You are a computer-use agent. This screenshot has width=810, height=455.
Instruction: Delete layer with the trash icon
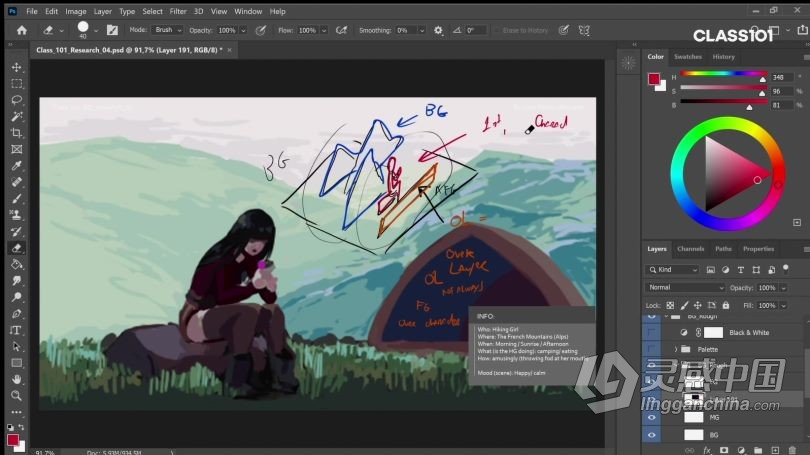pos(792,450)
